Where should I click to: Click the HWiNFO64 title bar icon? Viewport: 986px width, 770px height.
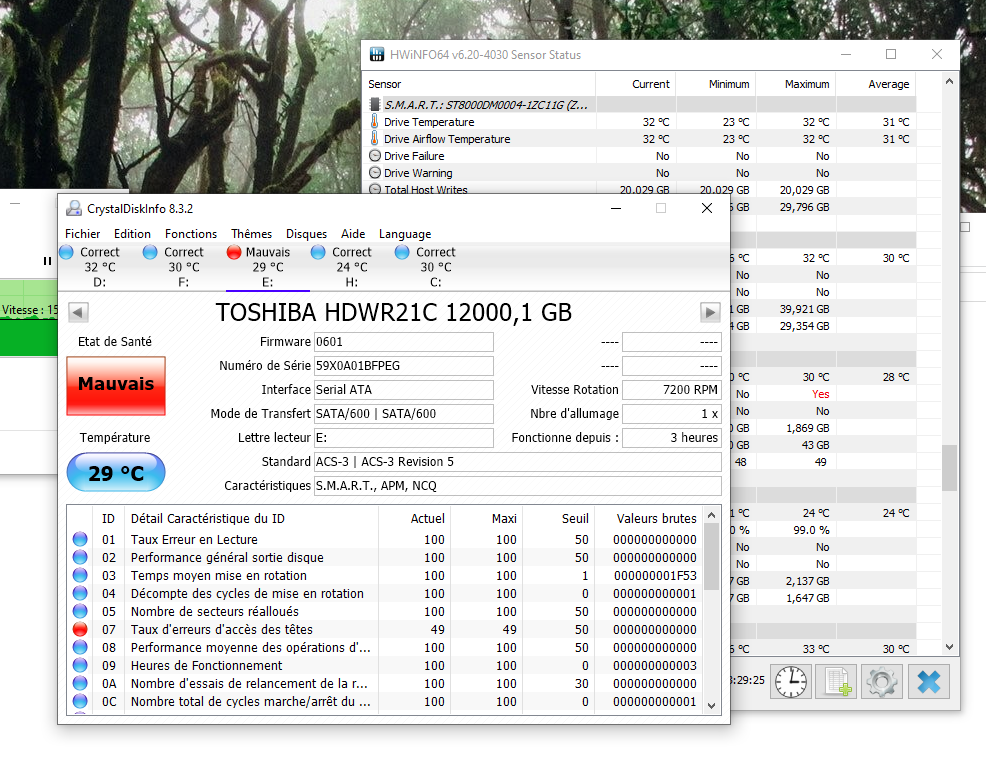pyautogui.click(x=377, y=55)
